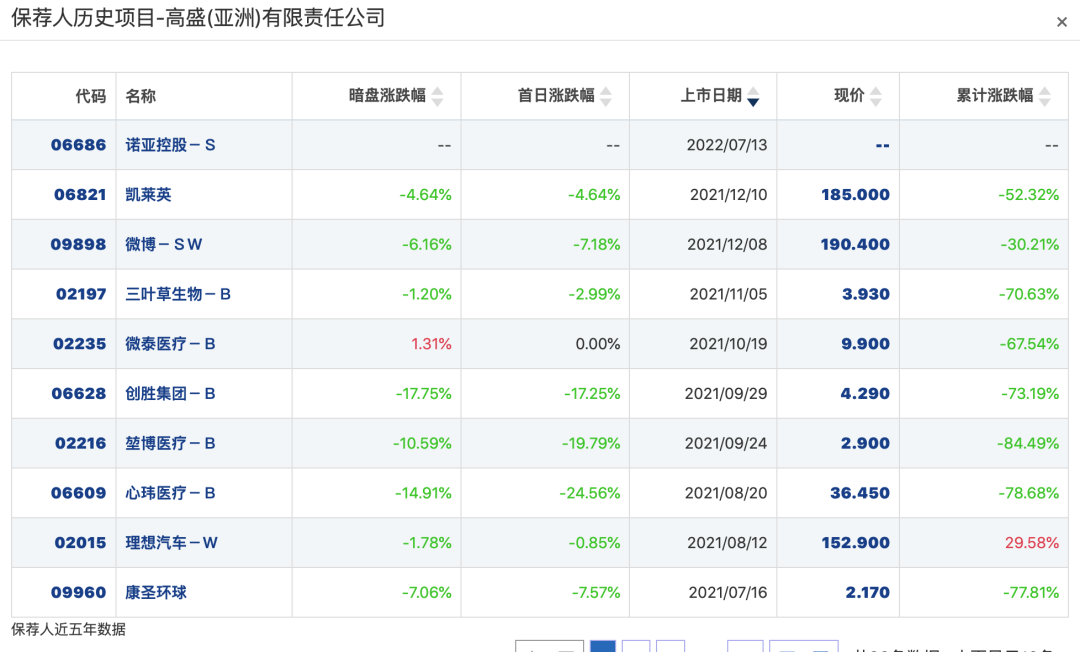Screen dimensions: 1080x652
Task: Open stock code 06821
Action: (80, 195)
